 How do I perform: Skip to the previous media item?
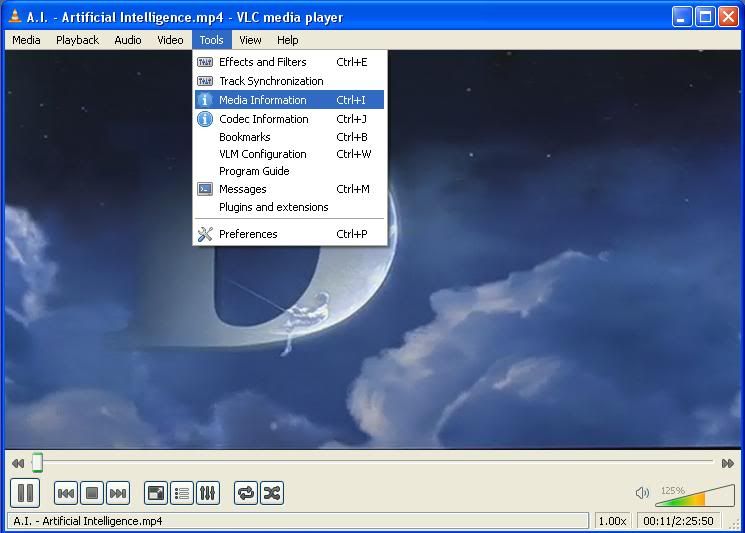tap(66, 493)
